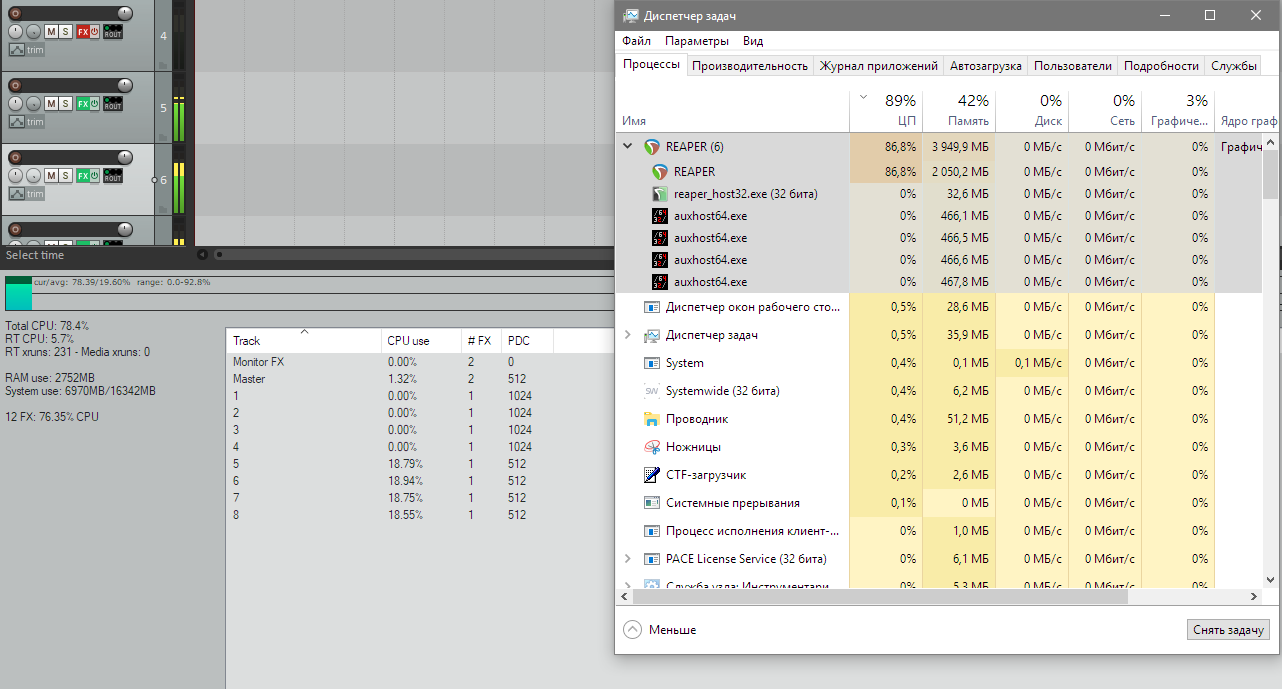Viewport: 1282px width, 689px height.
Task: Switch to the Службы tab
Action: coord(1234,66)
